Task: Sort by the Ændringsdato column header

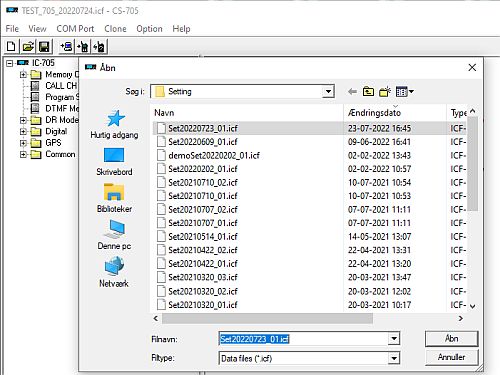Action: pos(395,113)
